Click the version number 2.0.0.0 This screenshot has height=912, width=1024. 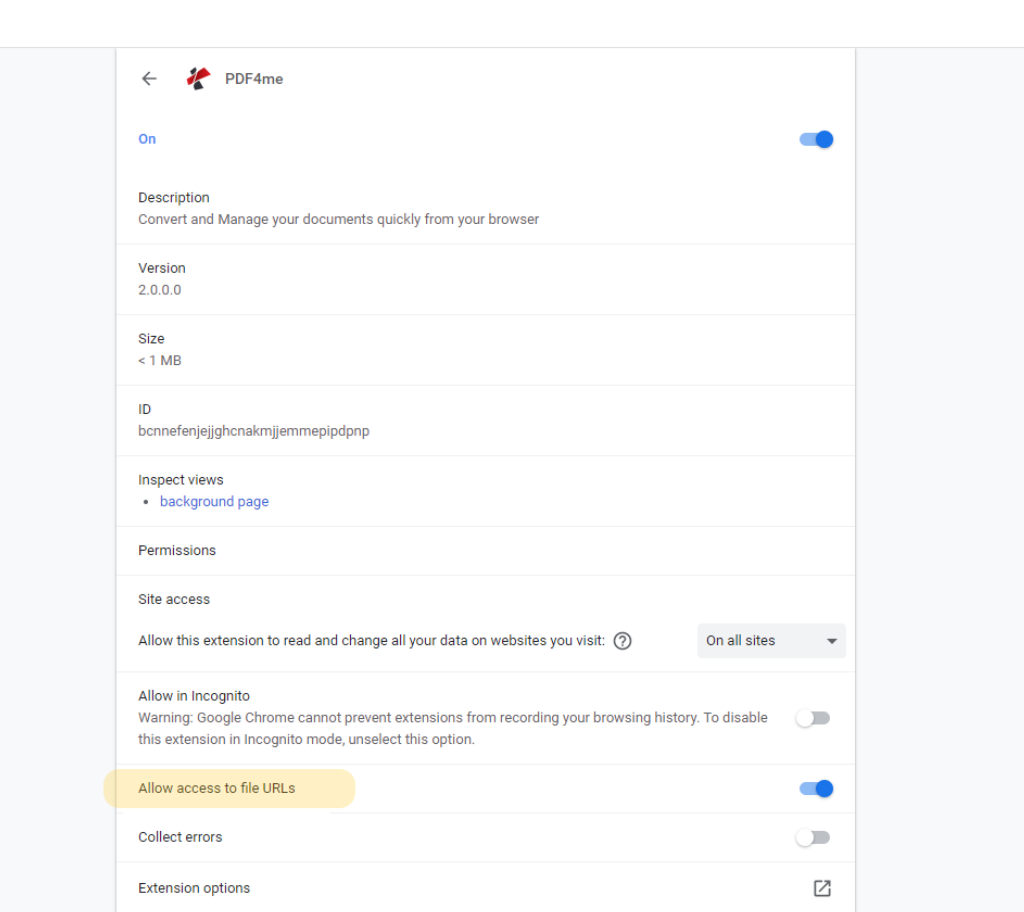[159, 290]
